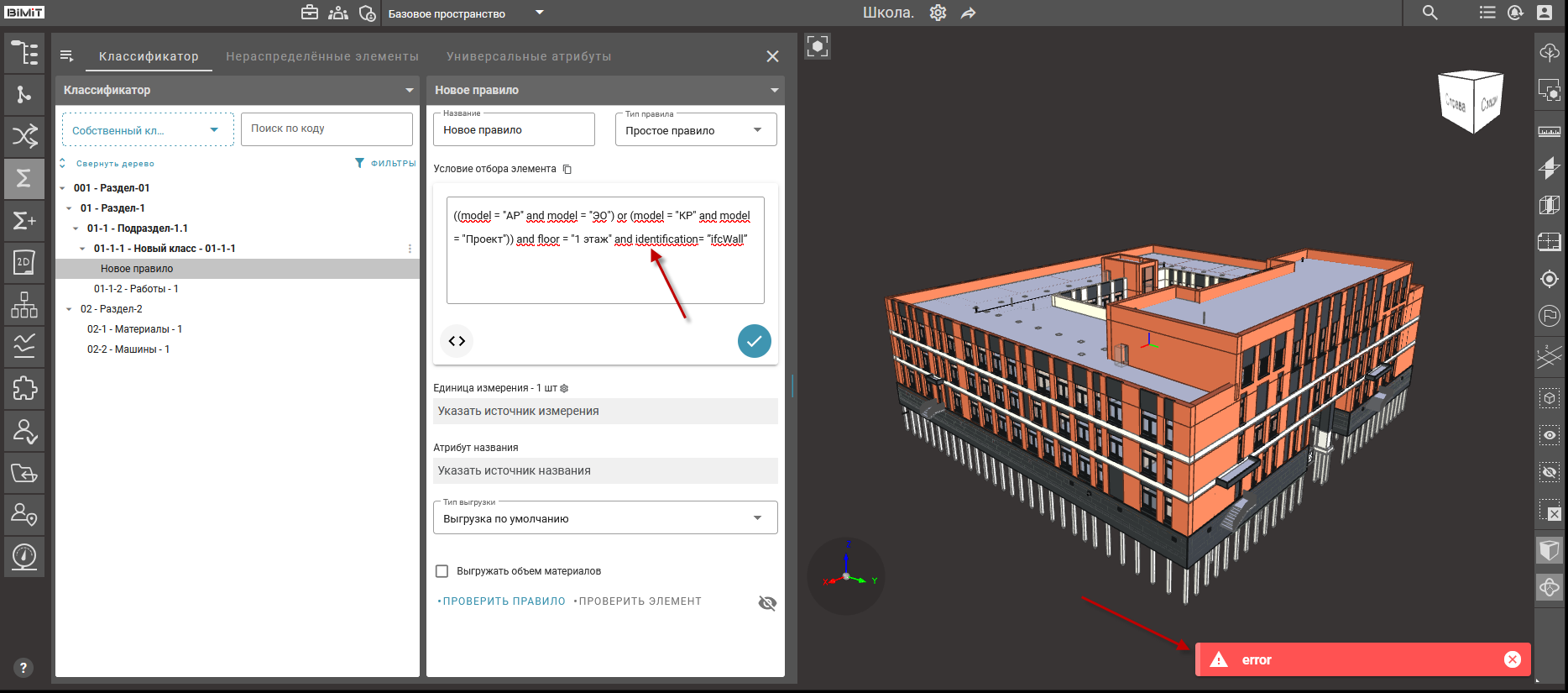The image size is (1568, 693).
Task: Toggle crossed-eye visibility icon under rule form
Action: tap(767, 603)
